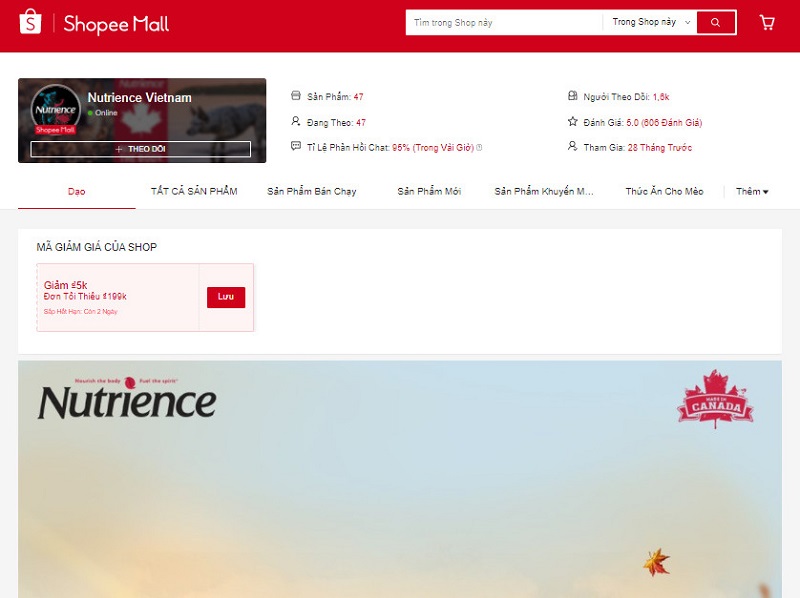Click the Nutrience banner image

coord(400,480)
